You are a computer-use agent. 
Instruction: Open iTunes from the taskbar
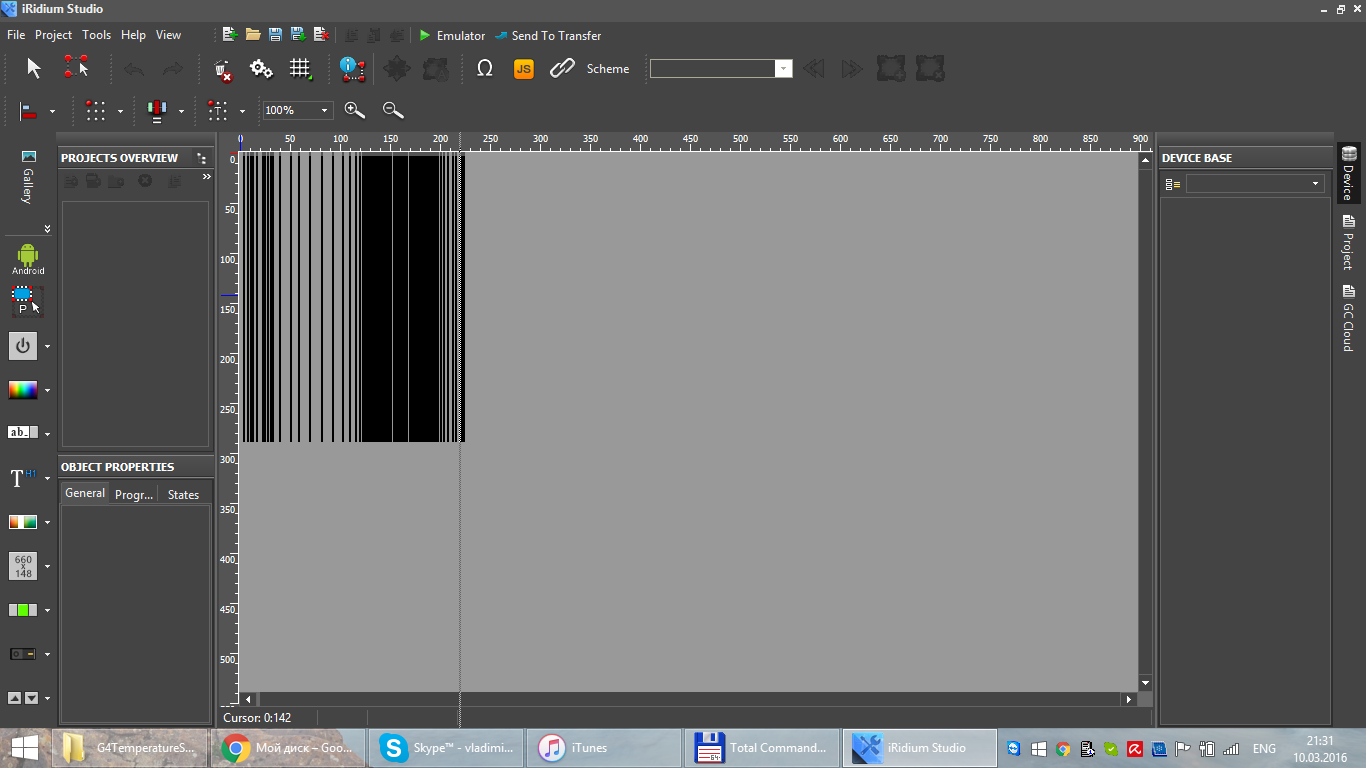[605, 748]
